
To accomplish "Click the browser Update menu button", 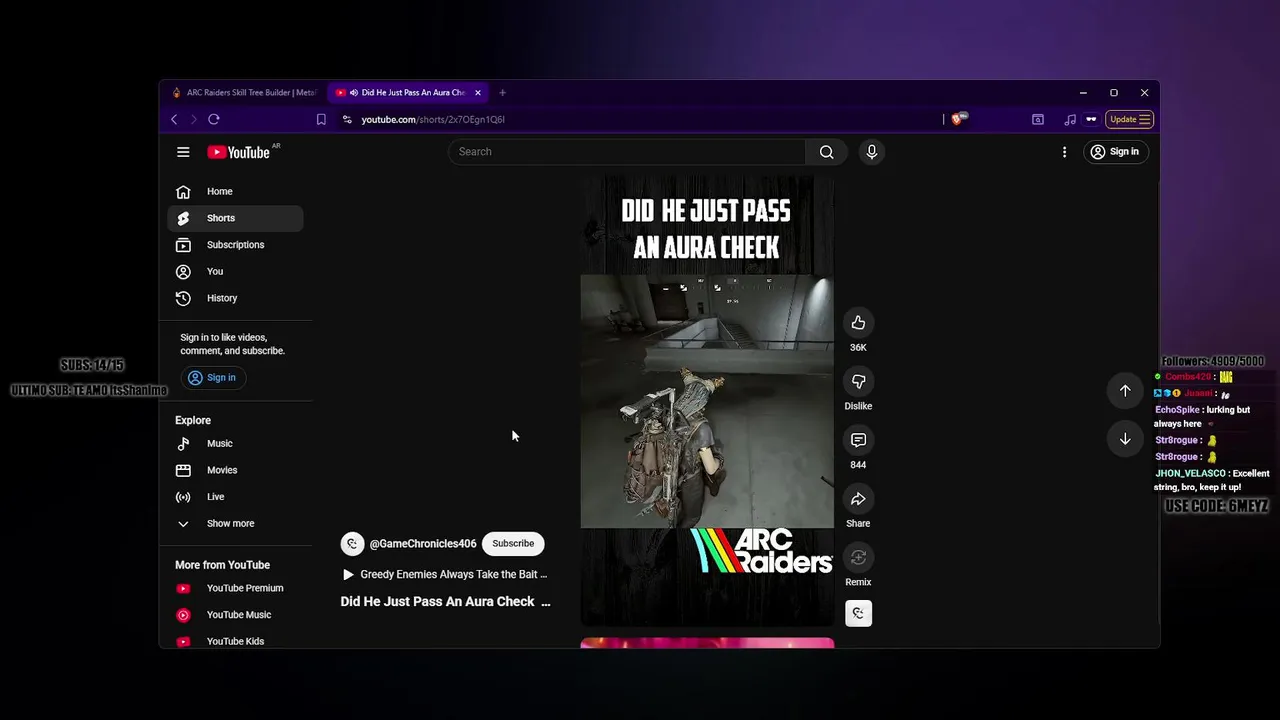I will click(1130, 119).
